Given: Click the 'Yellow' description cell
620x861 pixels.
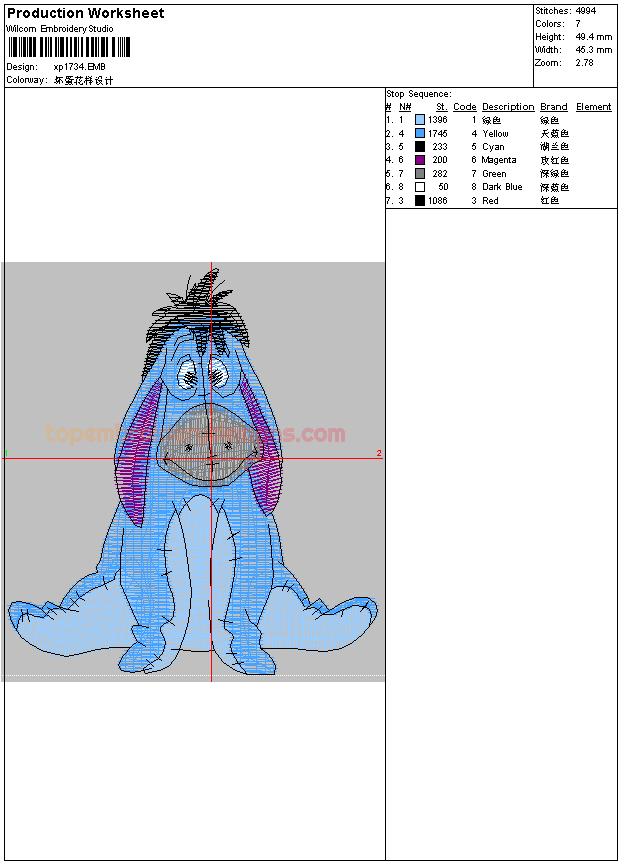Looking at the screenshot, I should coord(495,133).
